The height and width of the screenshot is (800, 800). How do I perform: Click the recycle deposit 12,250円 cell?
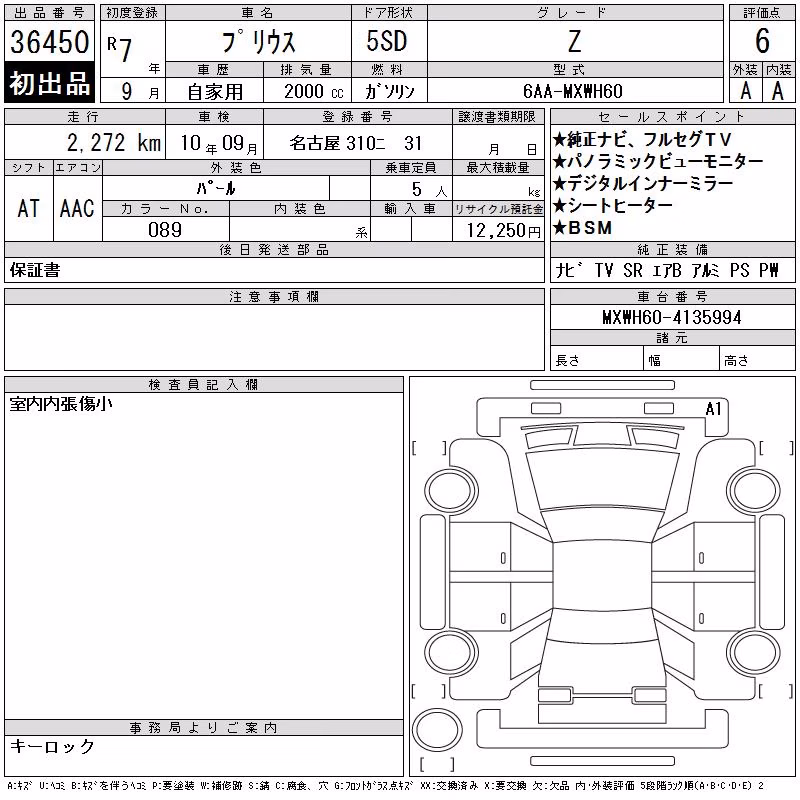(x=498, y=229)
